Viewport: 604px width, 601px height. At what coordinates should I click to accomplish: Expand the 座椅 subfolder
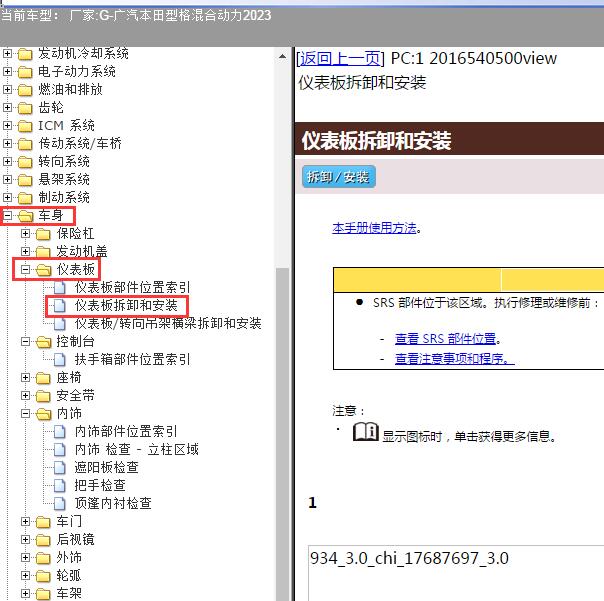[x=25, y=377]
